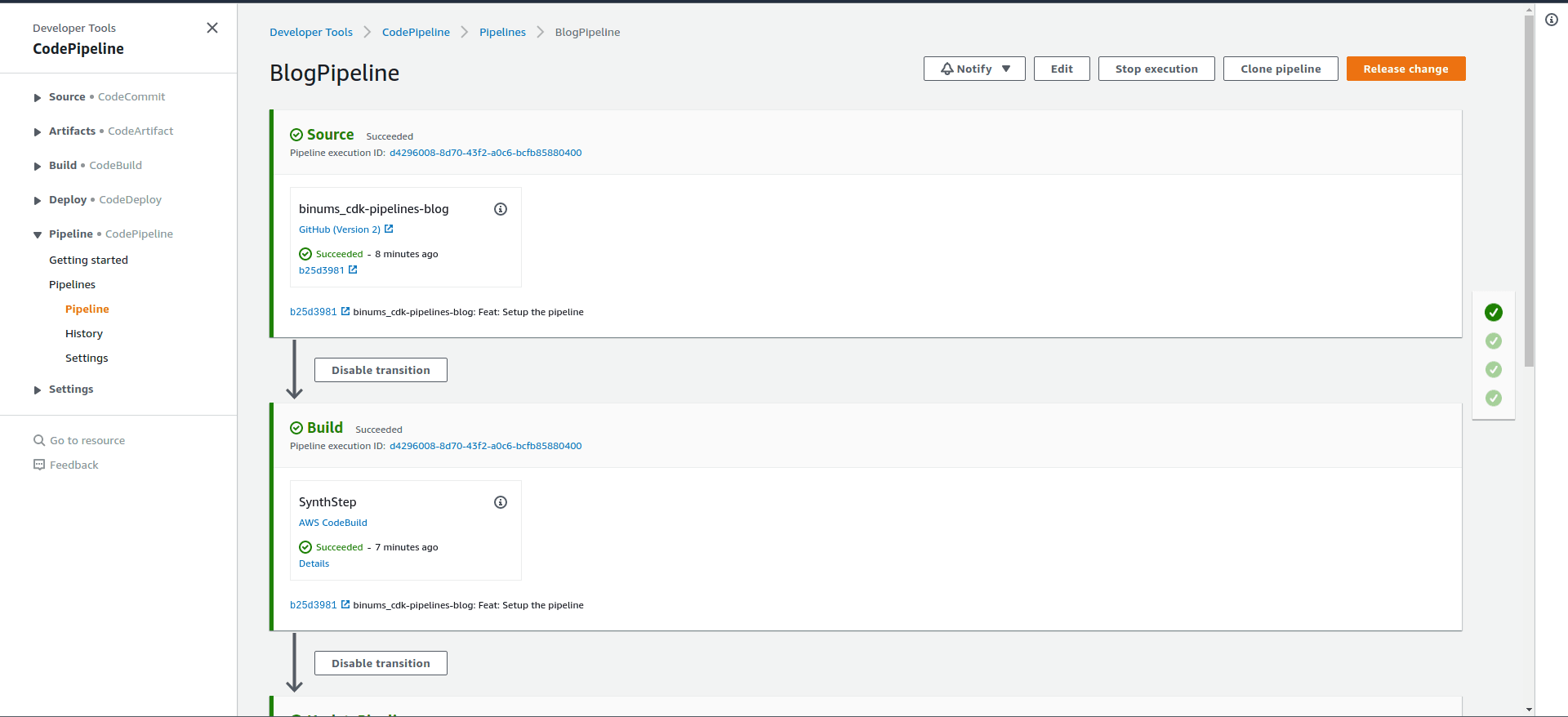This screenshot has height=717, width=1568.
Task: Select Pipeline item in sidebar
Action: (87, 309)
